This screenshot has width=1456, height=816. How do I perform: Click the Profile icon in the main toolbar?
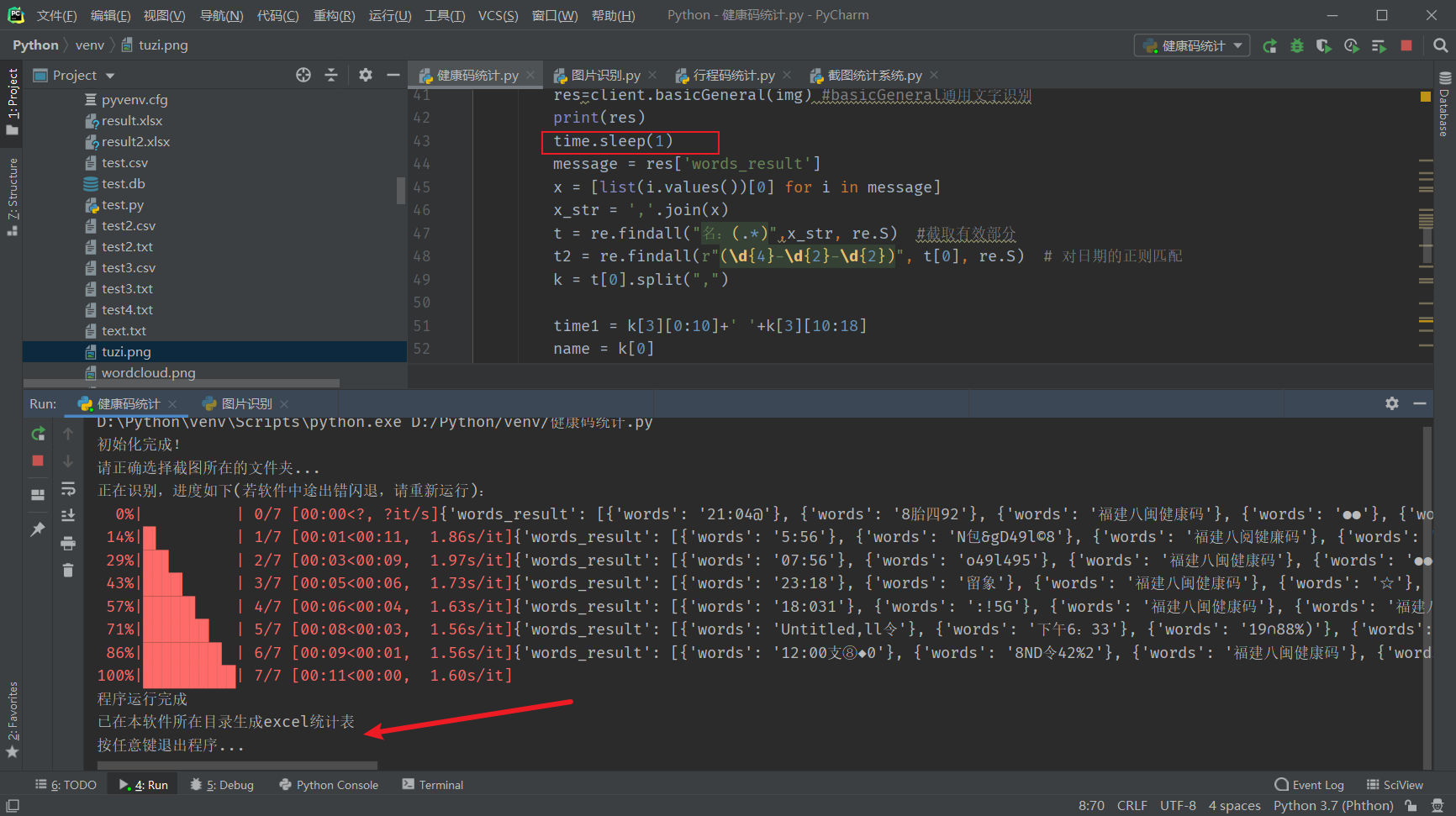pyautogui.click(x=1352, y=46)
